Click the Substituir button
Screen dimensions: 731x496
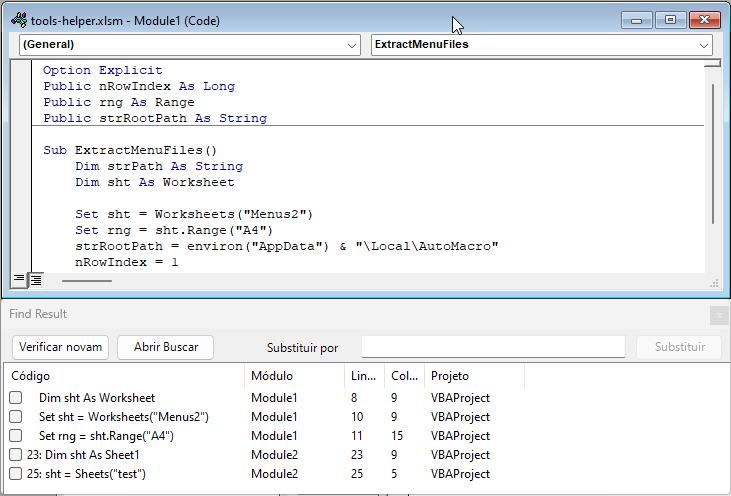point(679,347)
